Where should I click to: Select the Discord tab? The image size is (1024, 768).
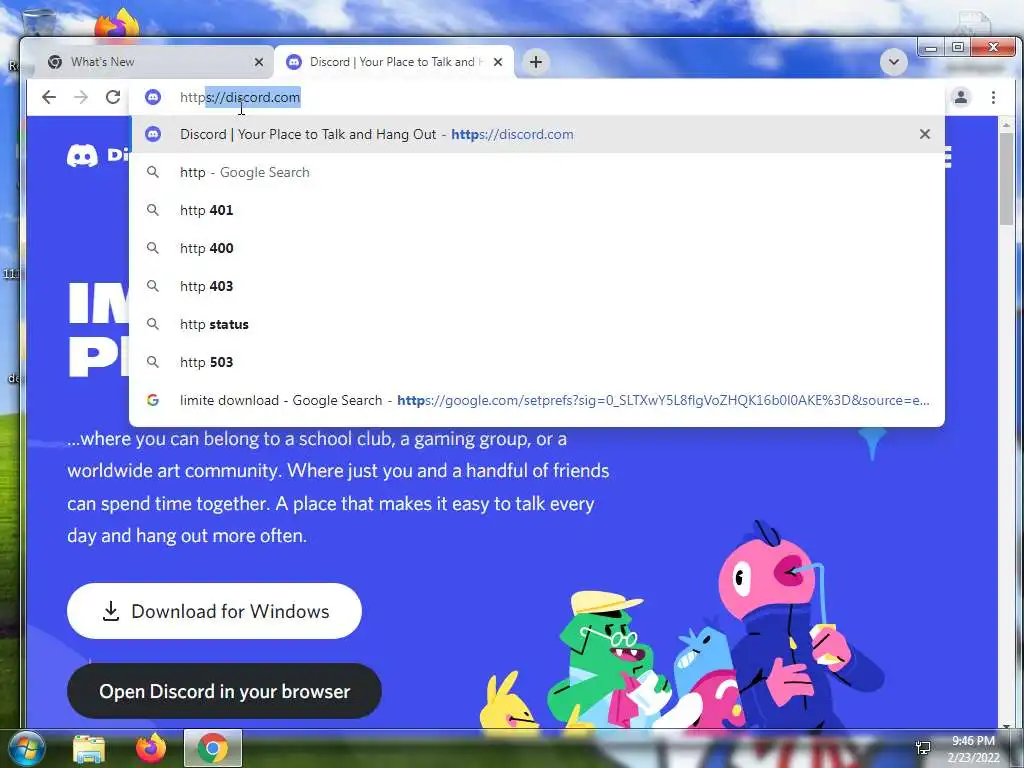[394, 62]
